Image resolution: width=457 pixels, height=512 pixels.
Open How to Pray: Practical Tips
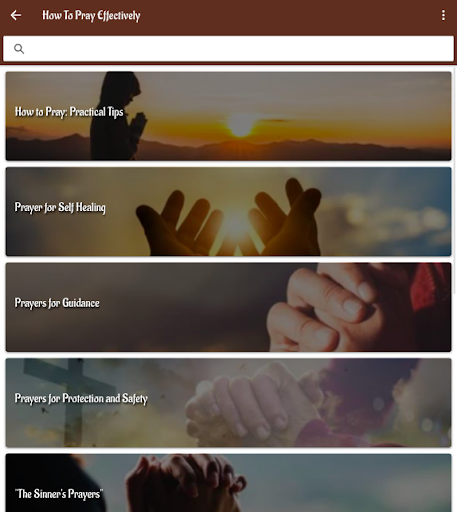point(228,116)
